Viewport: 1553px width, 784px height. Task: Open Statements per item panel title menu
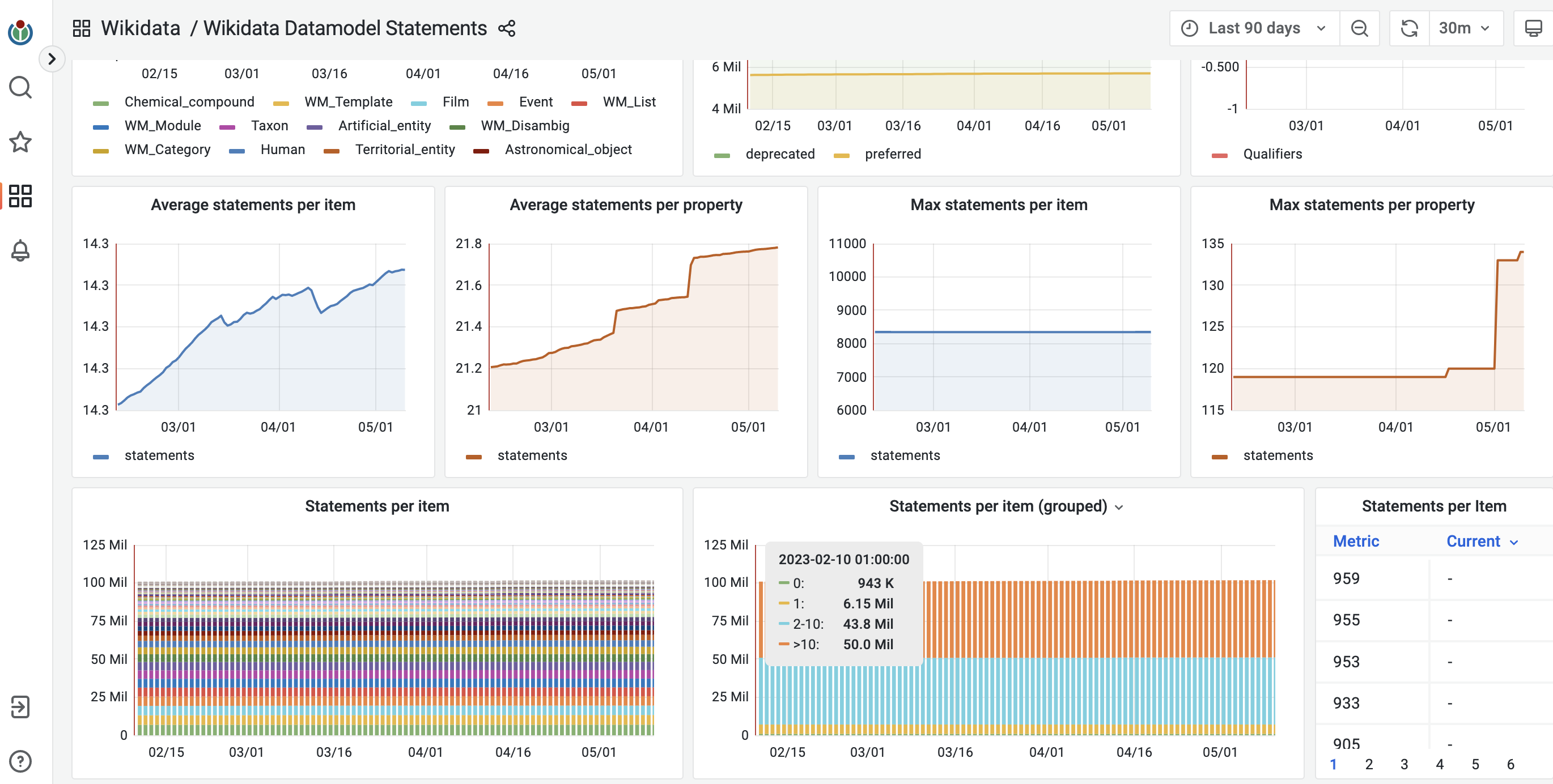point(377,506)
